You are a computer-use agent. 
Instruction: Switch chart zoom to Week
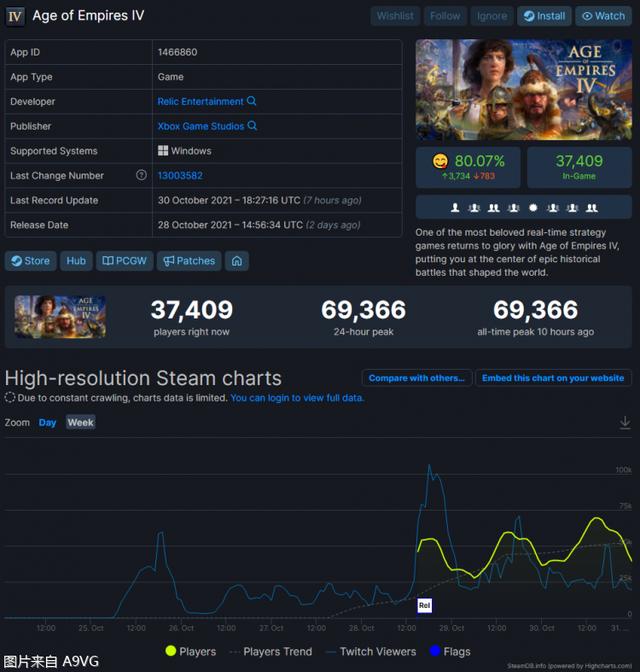click(80, 423)
